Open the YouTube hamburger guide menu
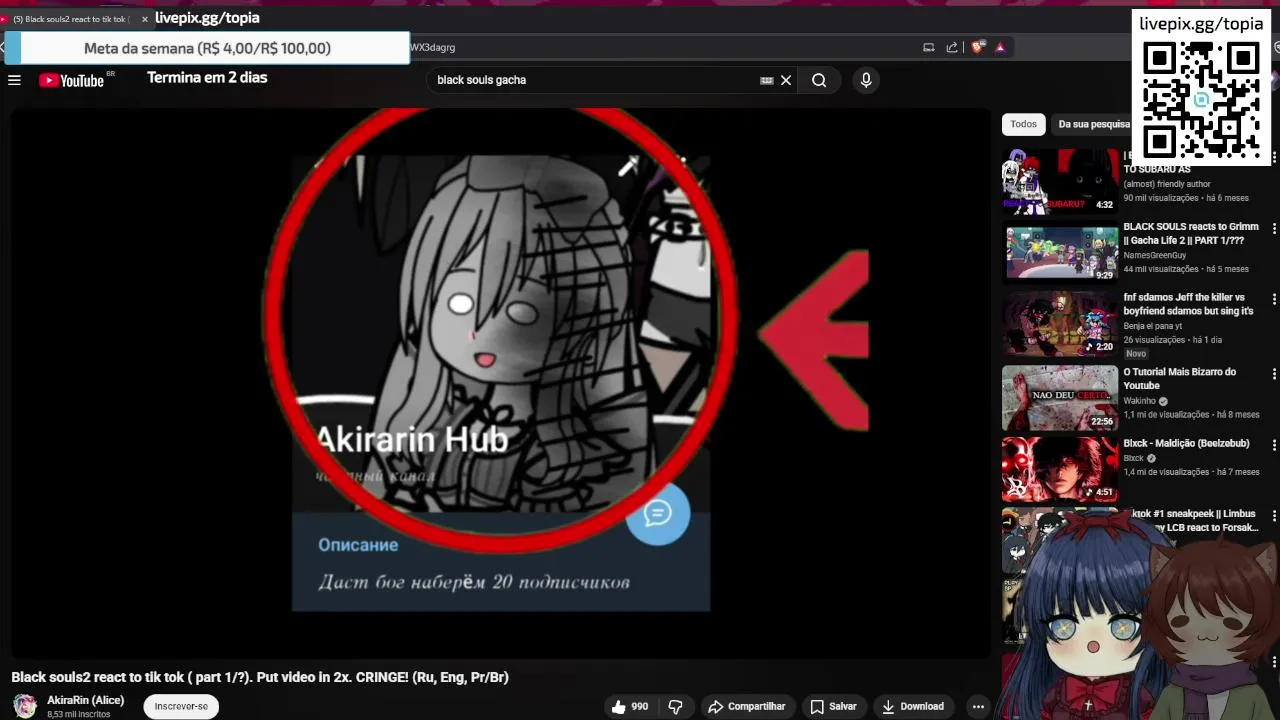1280x720 pixels. (x=14, y=80)
